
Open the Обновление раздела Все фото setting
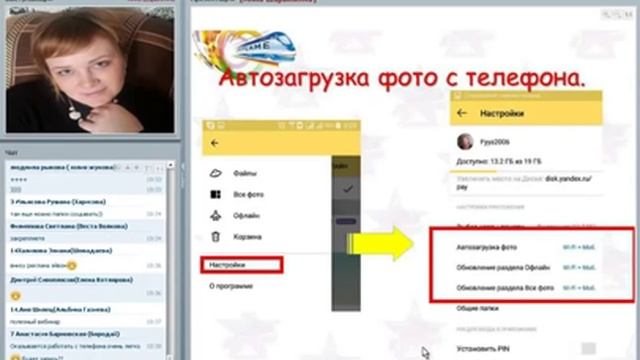(505, 288)
